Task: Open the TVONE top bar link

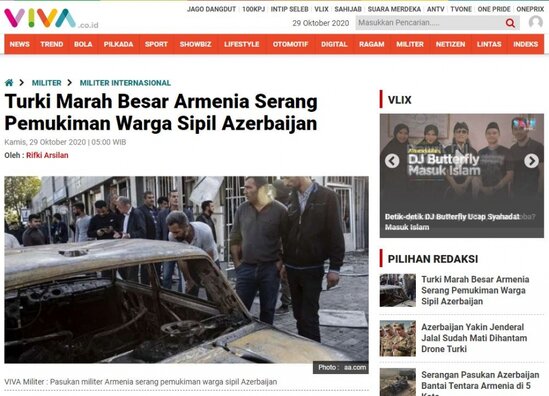Action: click(x=461, y=9)
